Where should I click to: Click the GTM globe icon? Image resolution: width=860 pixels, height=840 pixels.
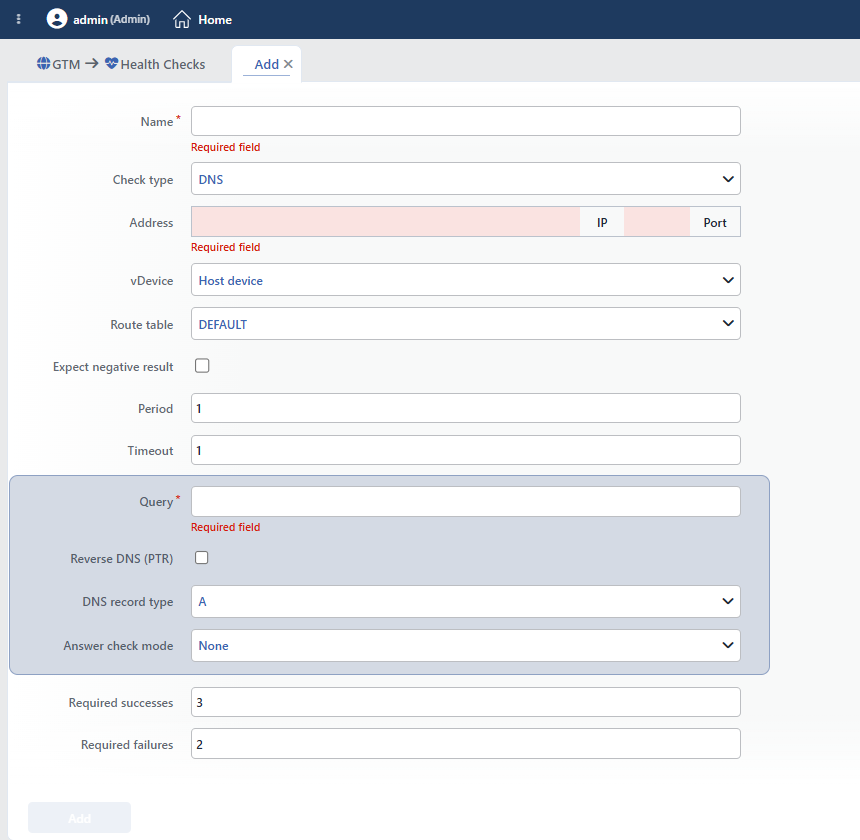[x=43, y=64]
